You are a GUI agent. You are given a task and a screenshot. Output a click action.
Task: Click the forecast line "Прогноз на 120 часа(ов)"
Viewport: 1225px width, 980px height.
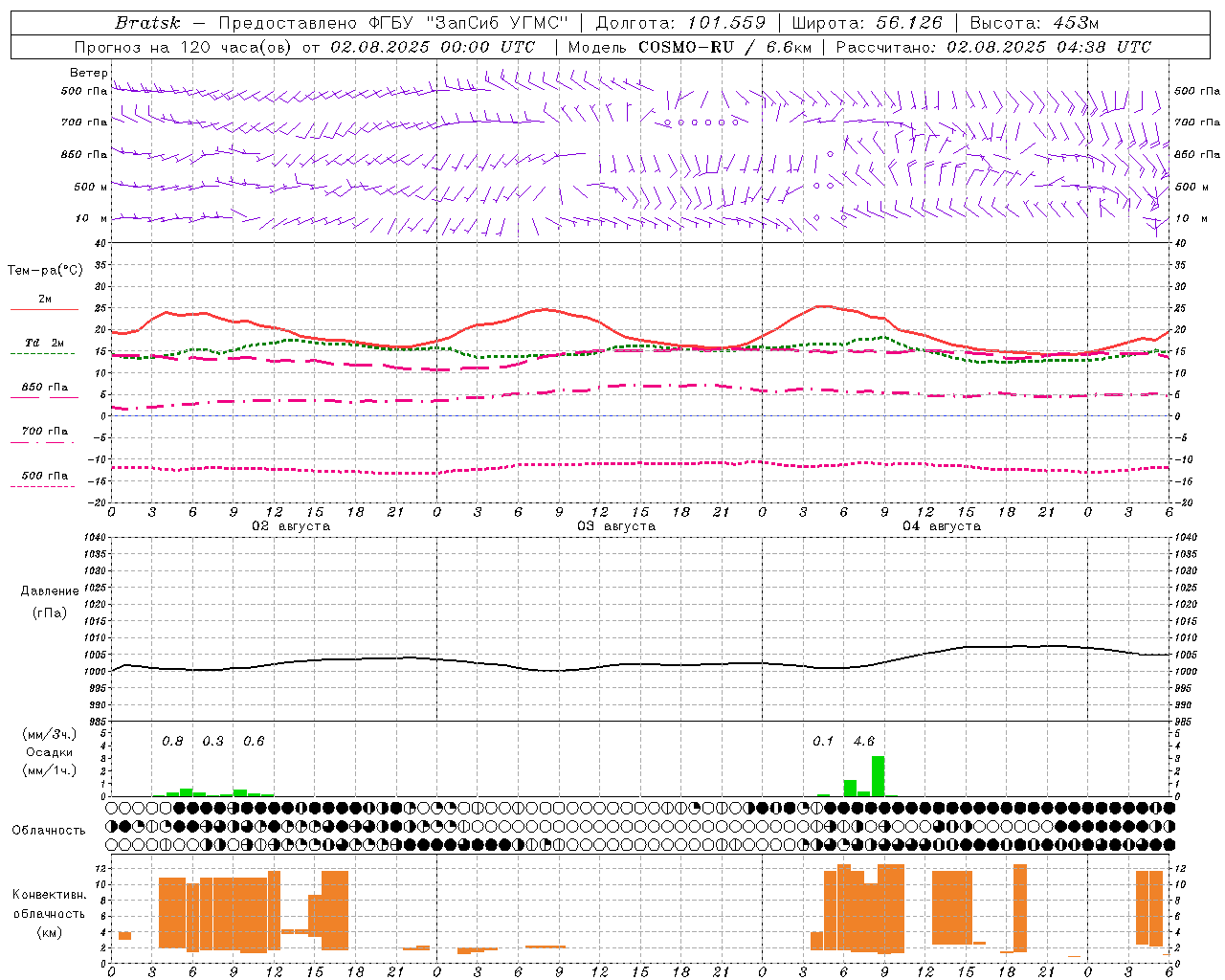coord(184,47)
